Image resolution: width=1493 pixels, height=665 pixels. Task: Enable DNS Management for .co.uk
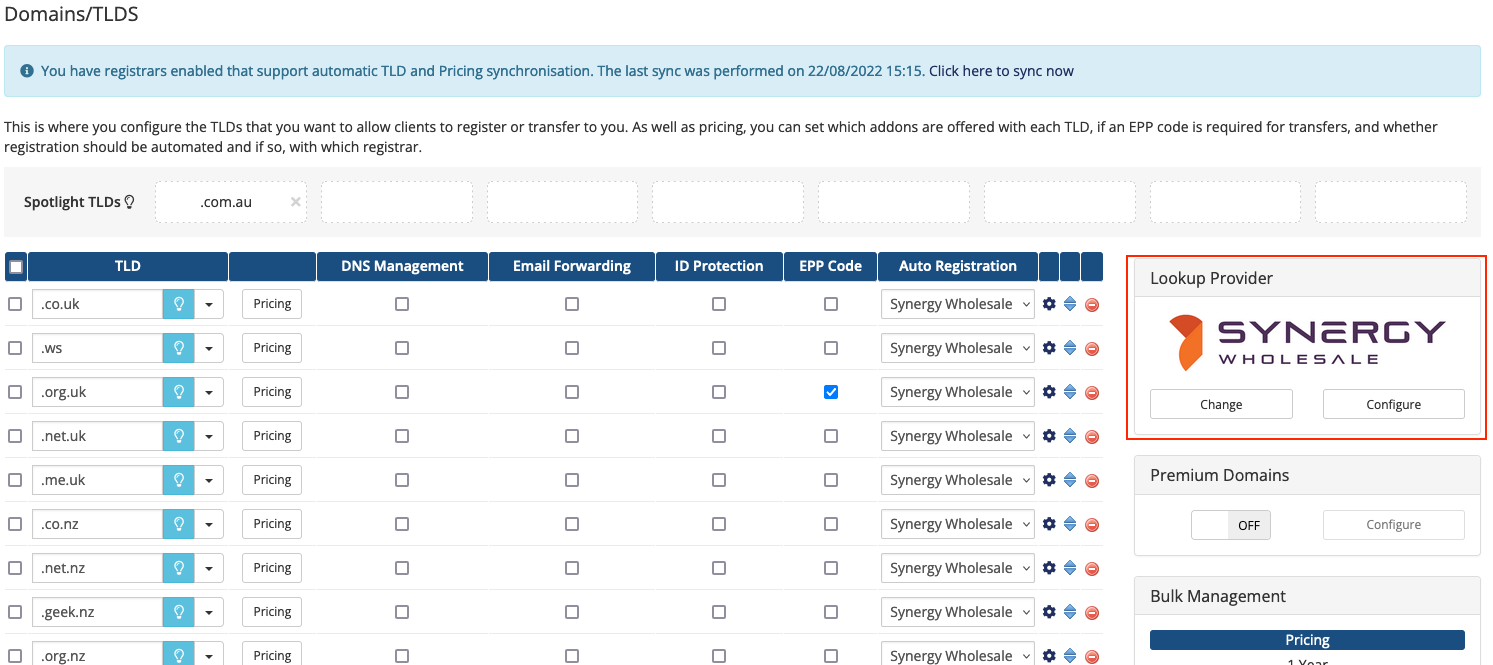[402, 304]
